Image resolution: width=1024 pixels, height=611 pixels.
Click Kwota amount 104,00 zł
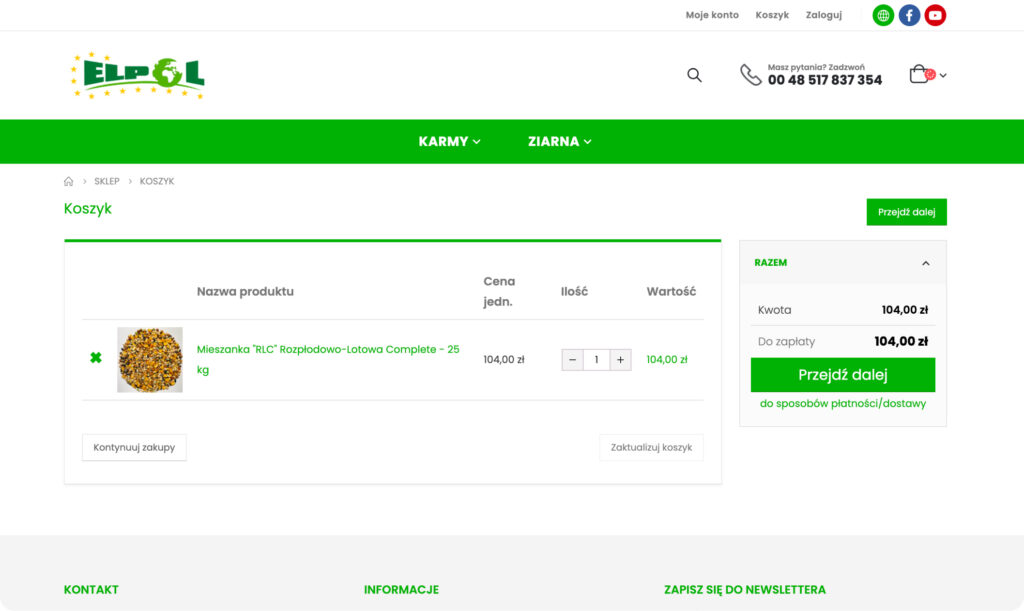[904, 310]
